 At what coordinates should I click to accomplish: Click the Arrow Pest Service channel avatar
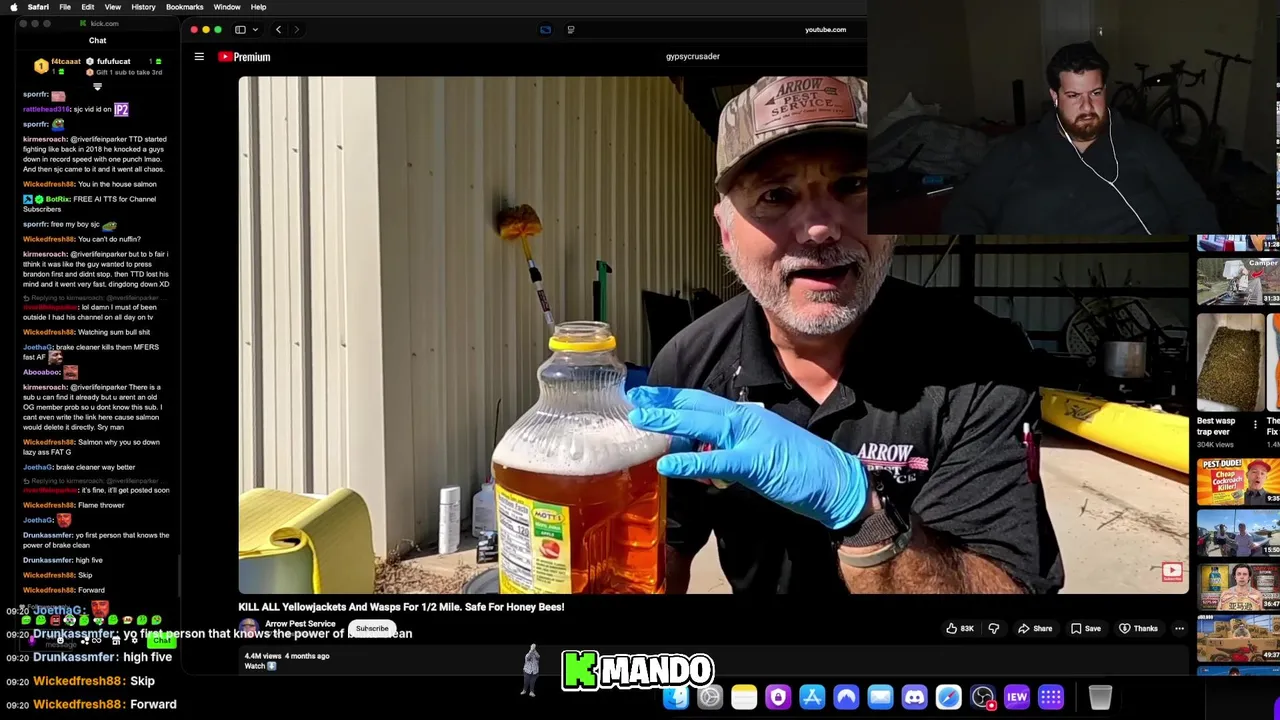coord(249,627)
